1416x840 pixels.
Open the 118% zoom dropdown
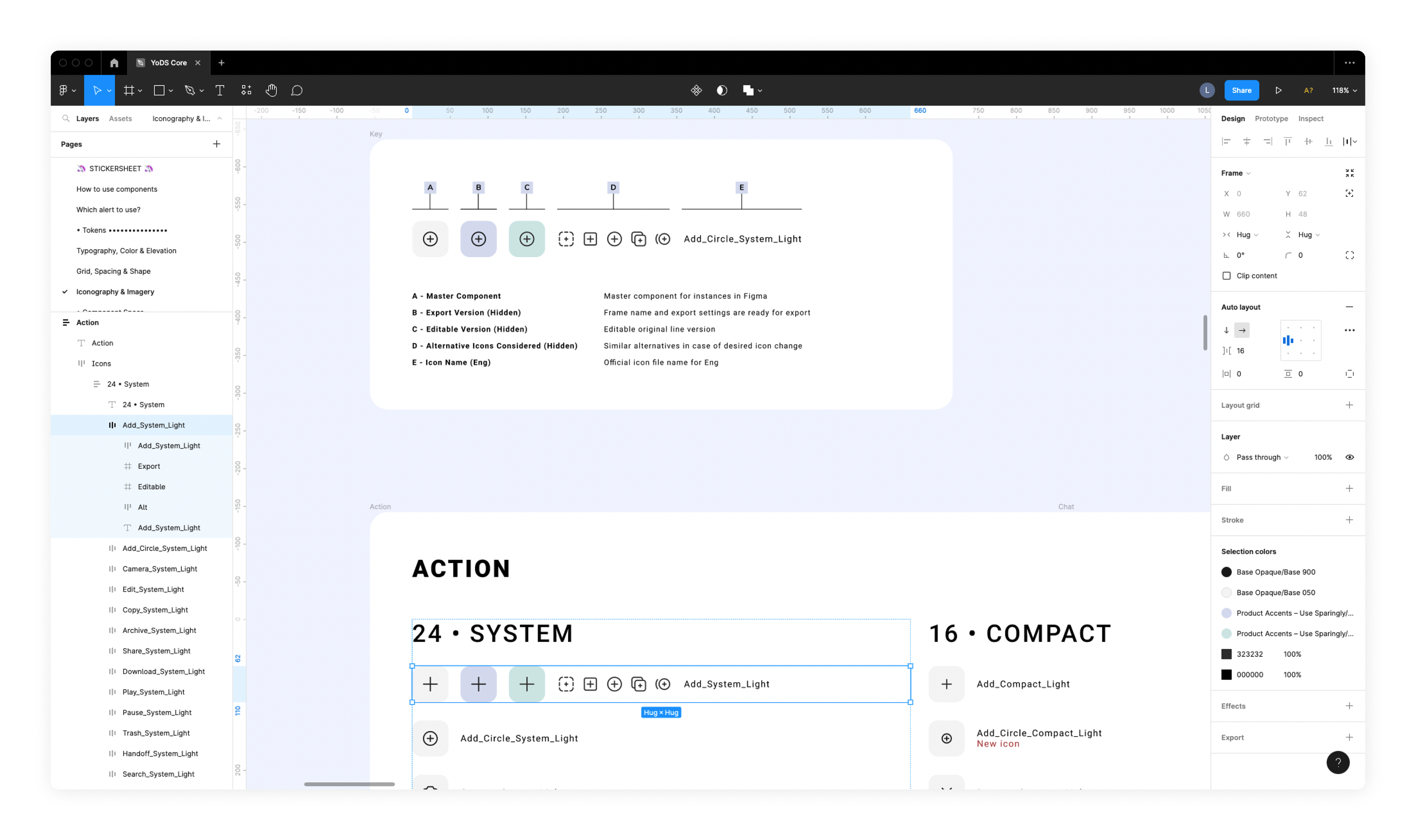coord(1344,91)
